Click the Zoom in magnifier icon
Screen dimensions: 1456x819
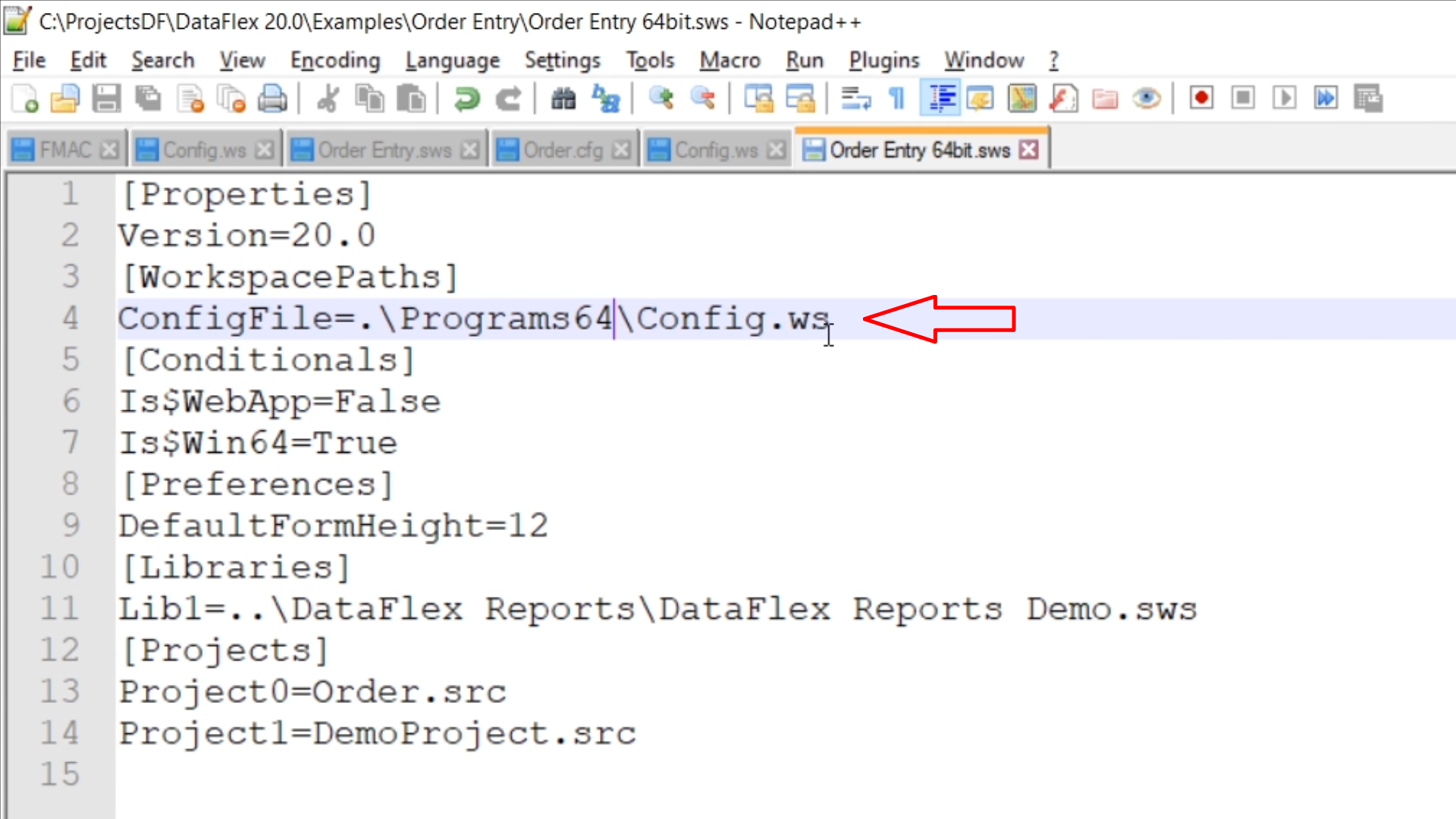tap(661, 99)
